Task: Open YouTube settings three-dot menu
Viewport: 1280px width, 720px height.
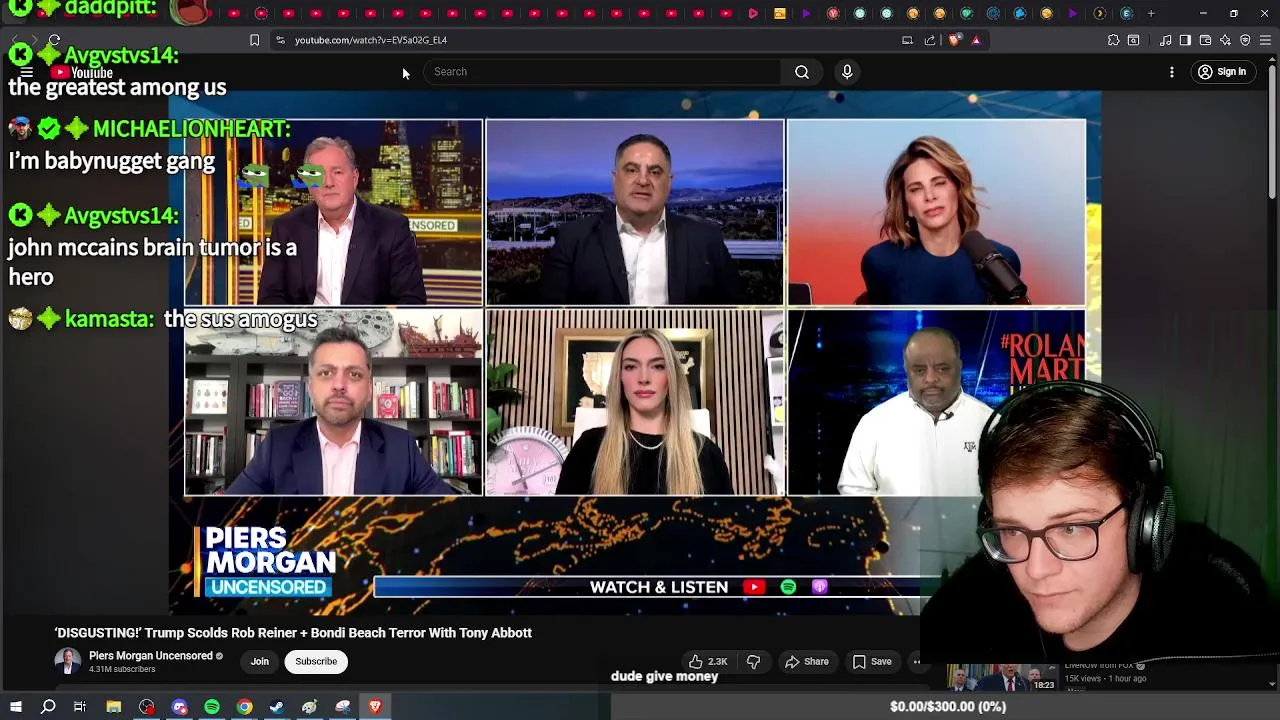Action: coord(1172,72)
